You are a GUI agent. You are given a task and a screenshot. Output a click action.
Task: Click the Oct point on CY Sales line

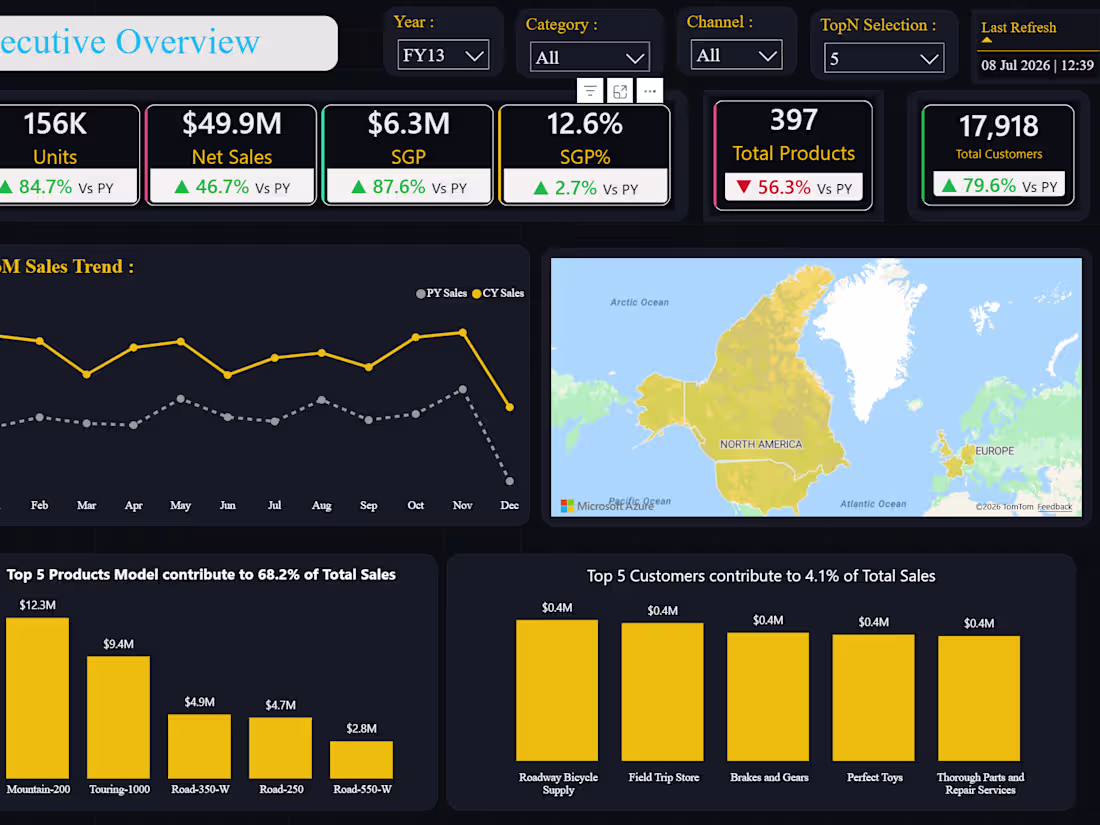pos(416,337)
